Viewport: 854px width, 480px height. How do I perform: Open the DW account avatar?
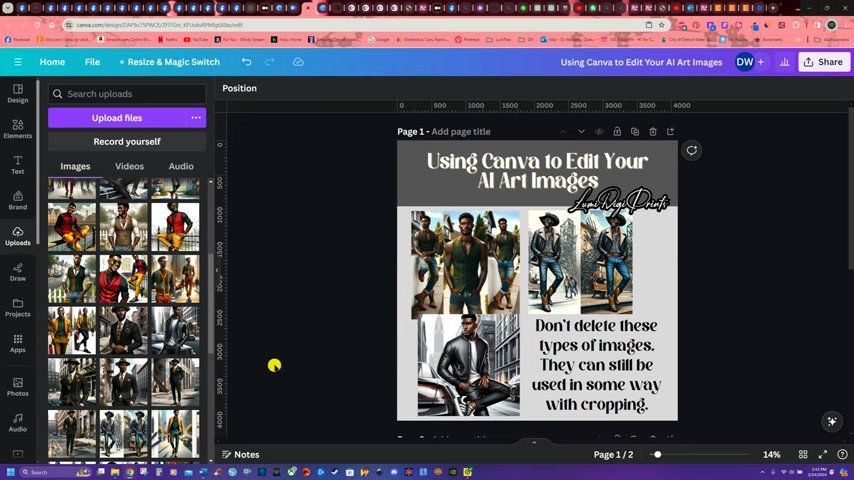(x=745, y=62)
